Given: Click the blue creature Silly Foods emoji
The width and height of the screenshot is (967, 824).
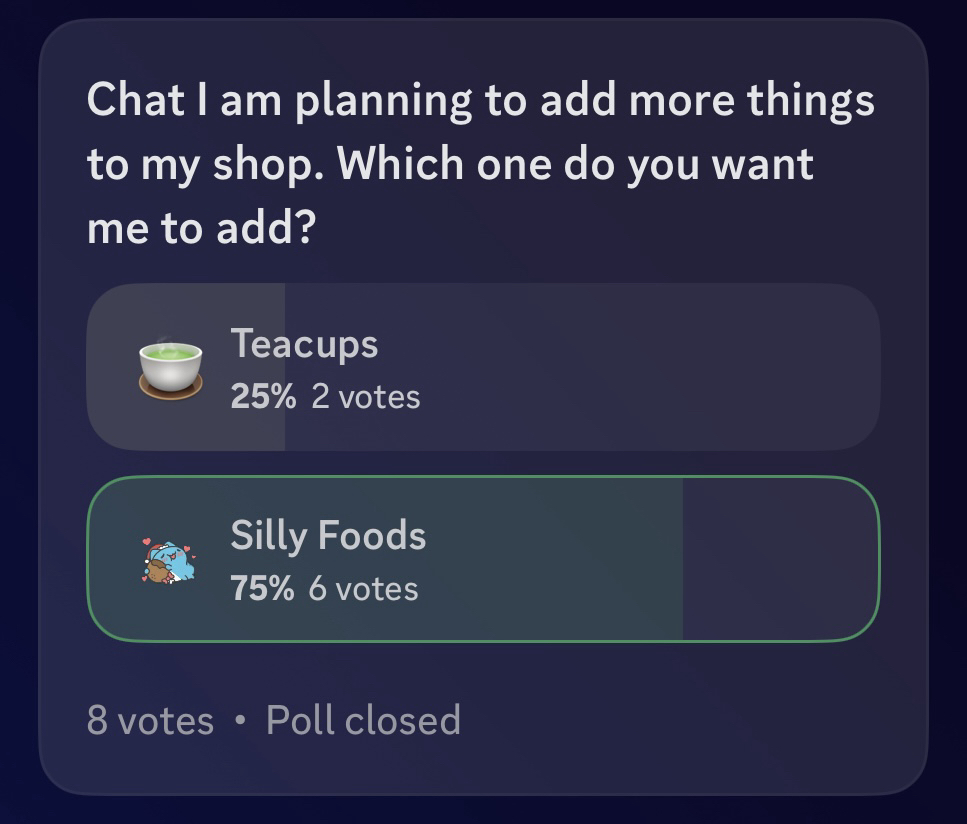Looking at the screenshot, I should click(168, 560).
